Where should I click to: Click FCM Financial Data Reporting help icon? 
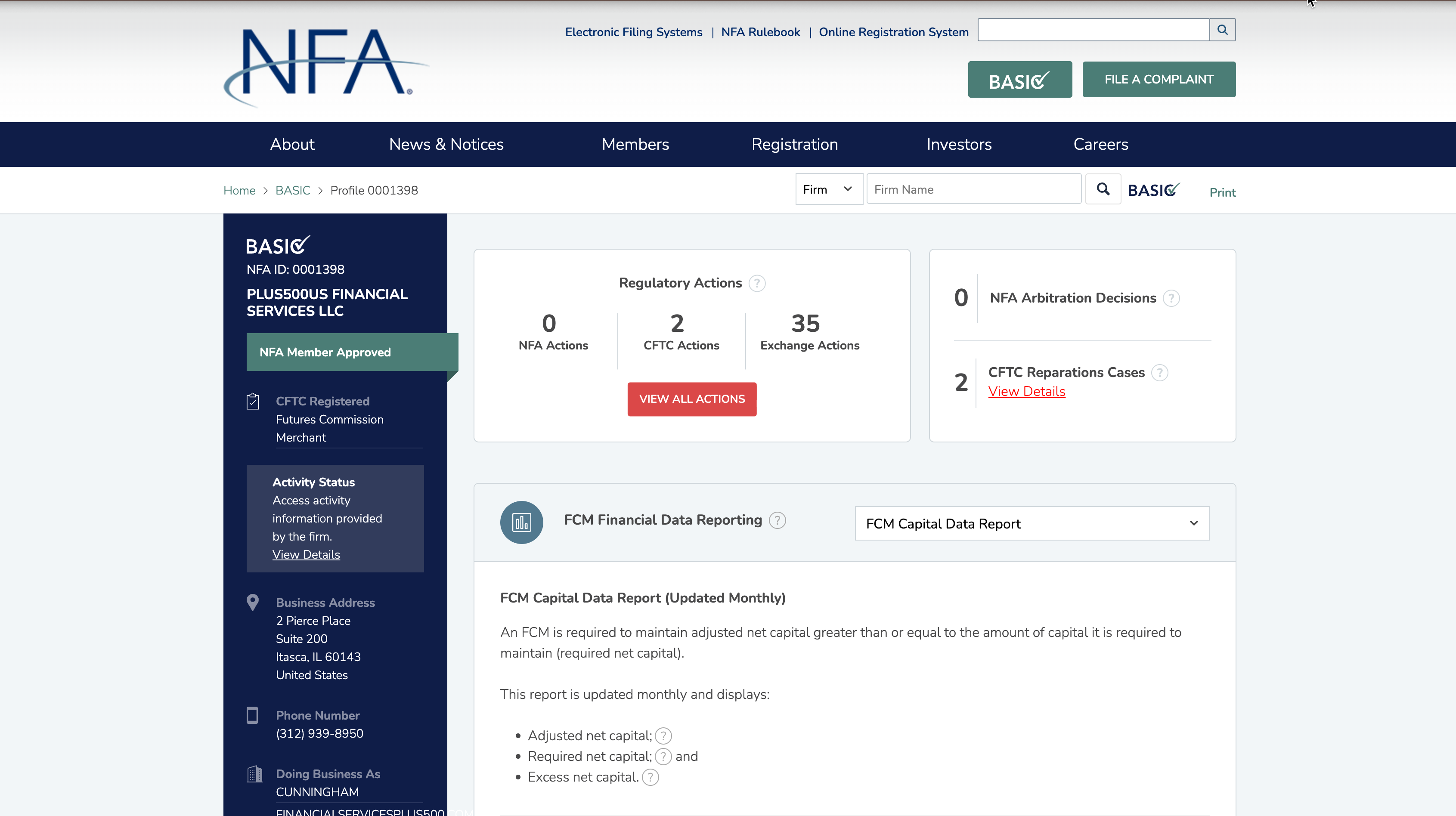click(x=777, y=520)
